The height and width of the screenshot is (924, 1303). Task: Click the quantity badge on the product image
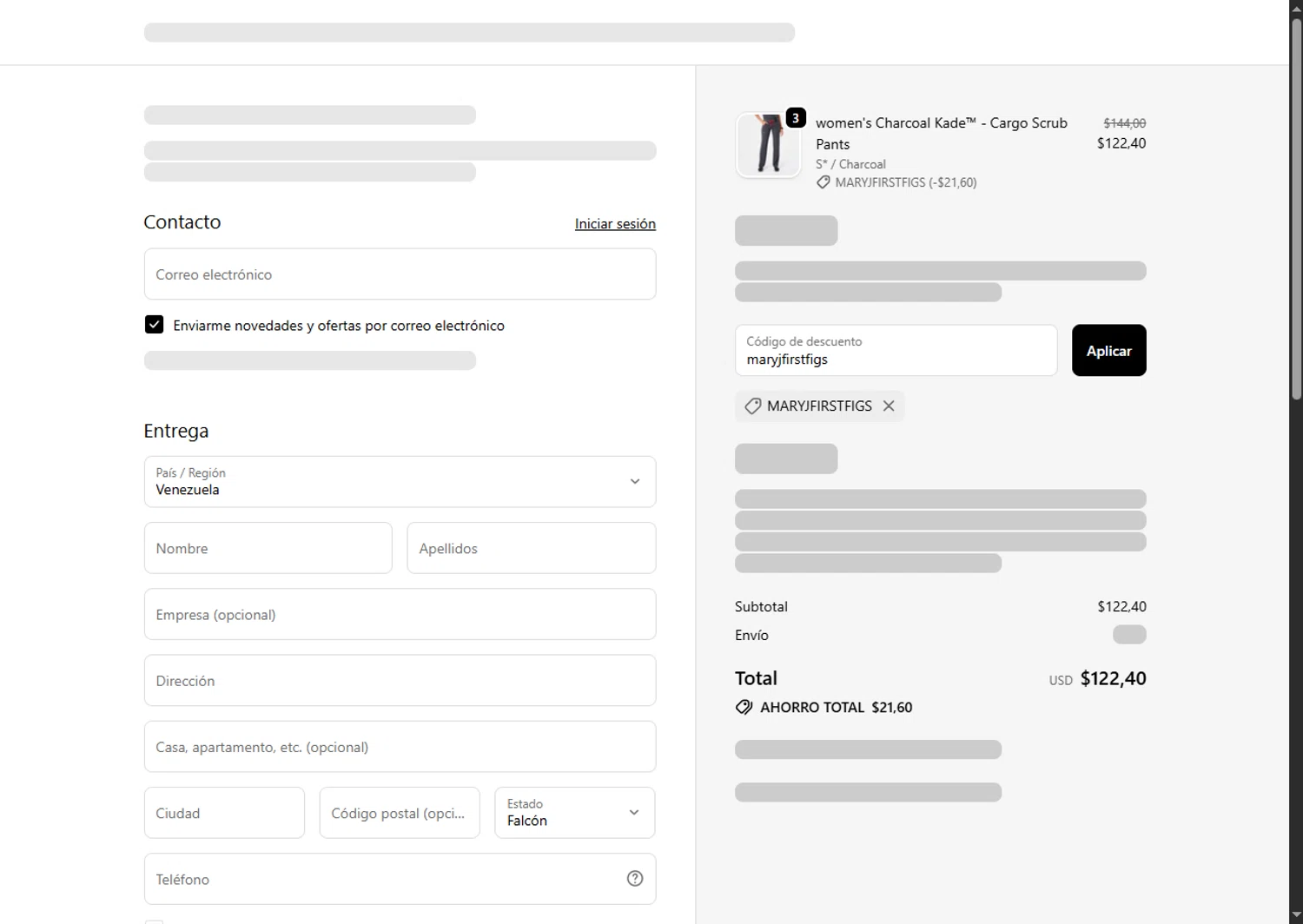[x=795, y=118]
